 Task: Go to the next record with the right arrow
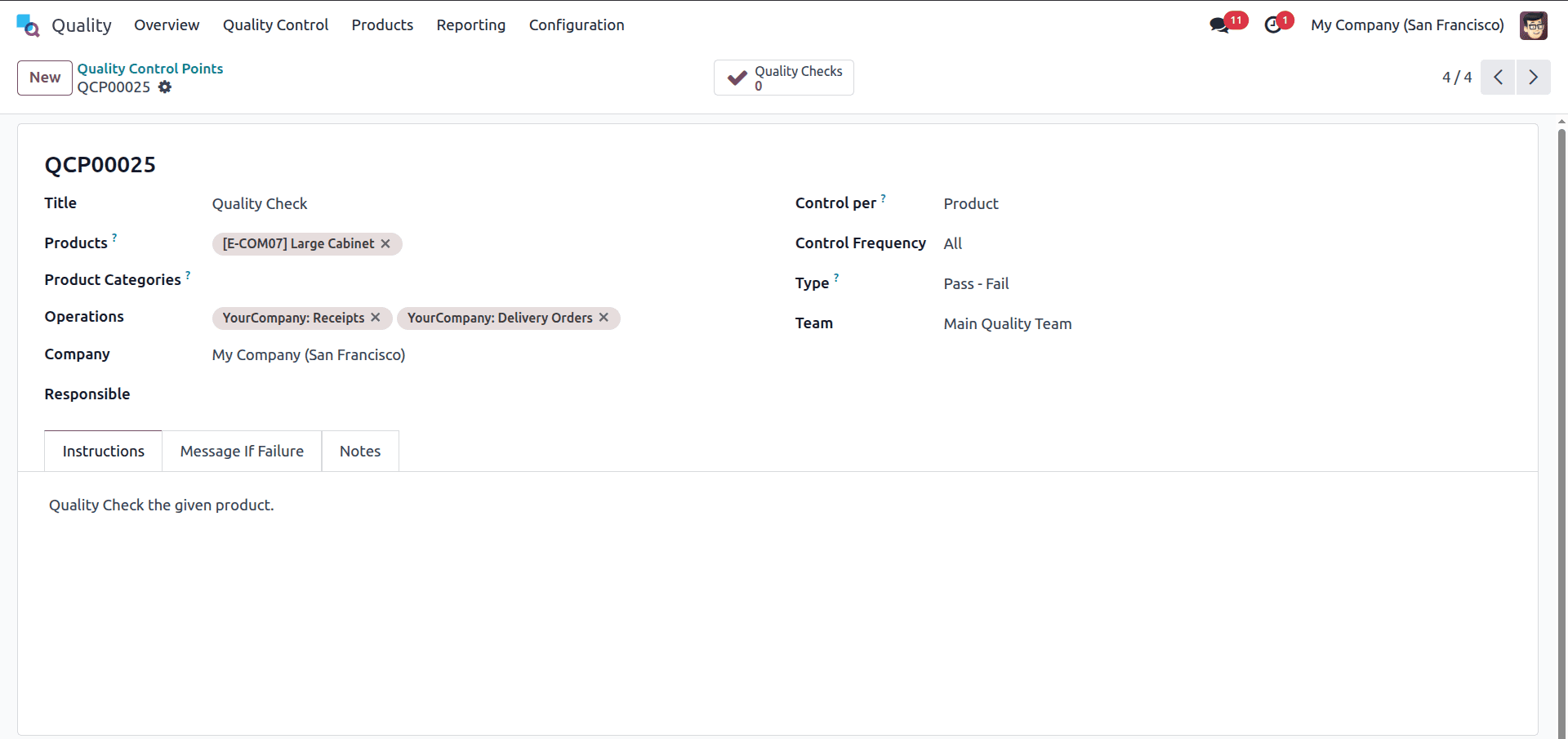pos(1533,77)
